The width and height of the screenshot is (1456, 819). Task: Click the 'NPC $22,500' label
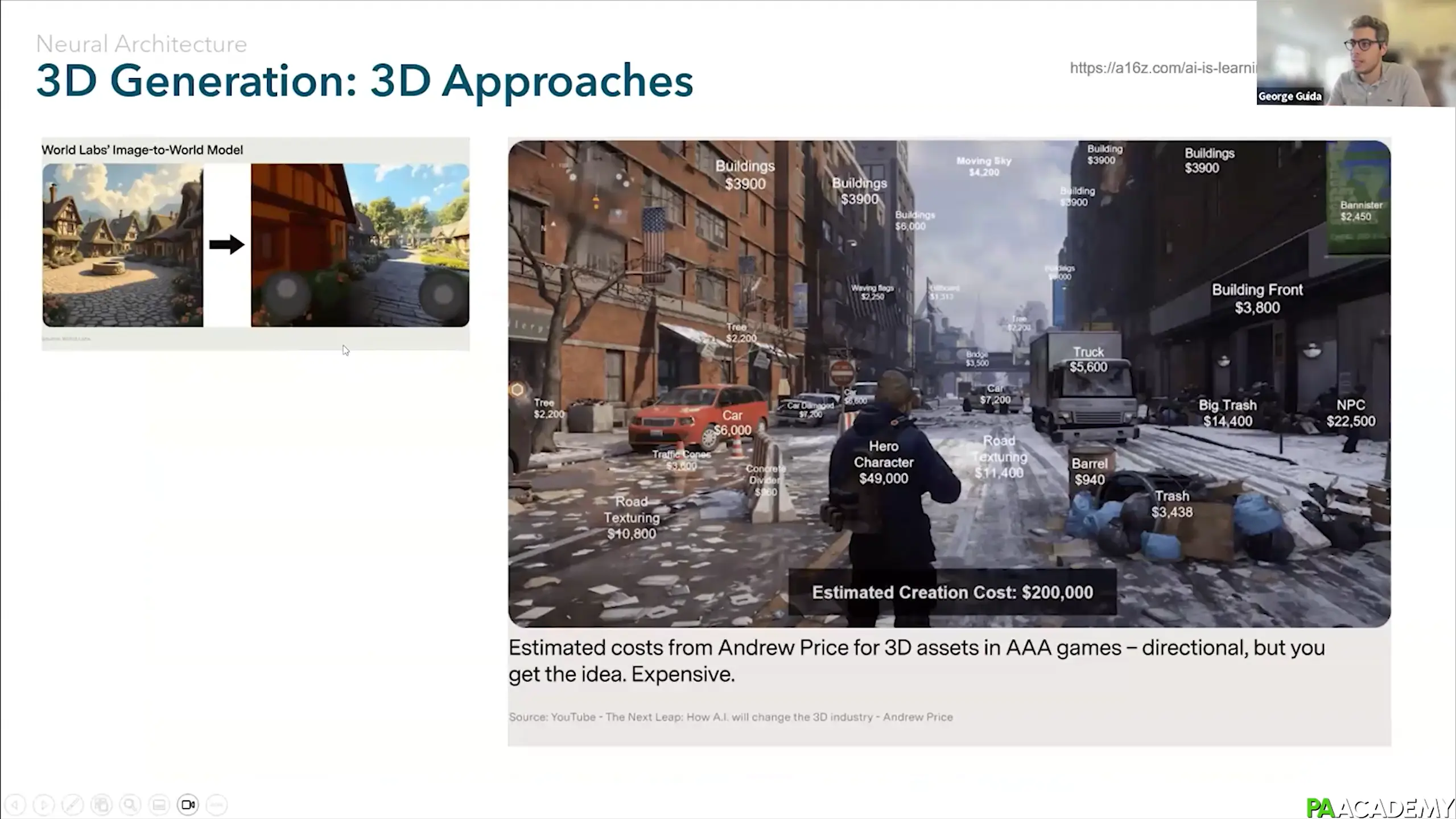click(1351, 413)
